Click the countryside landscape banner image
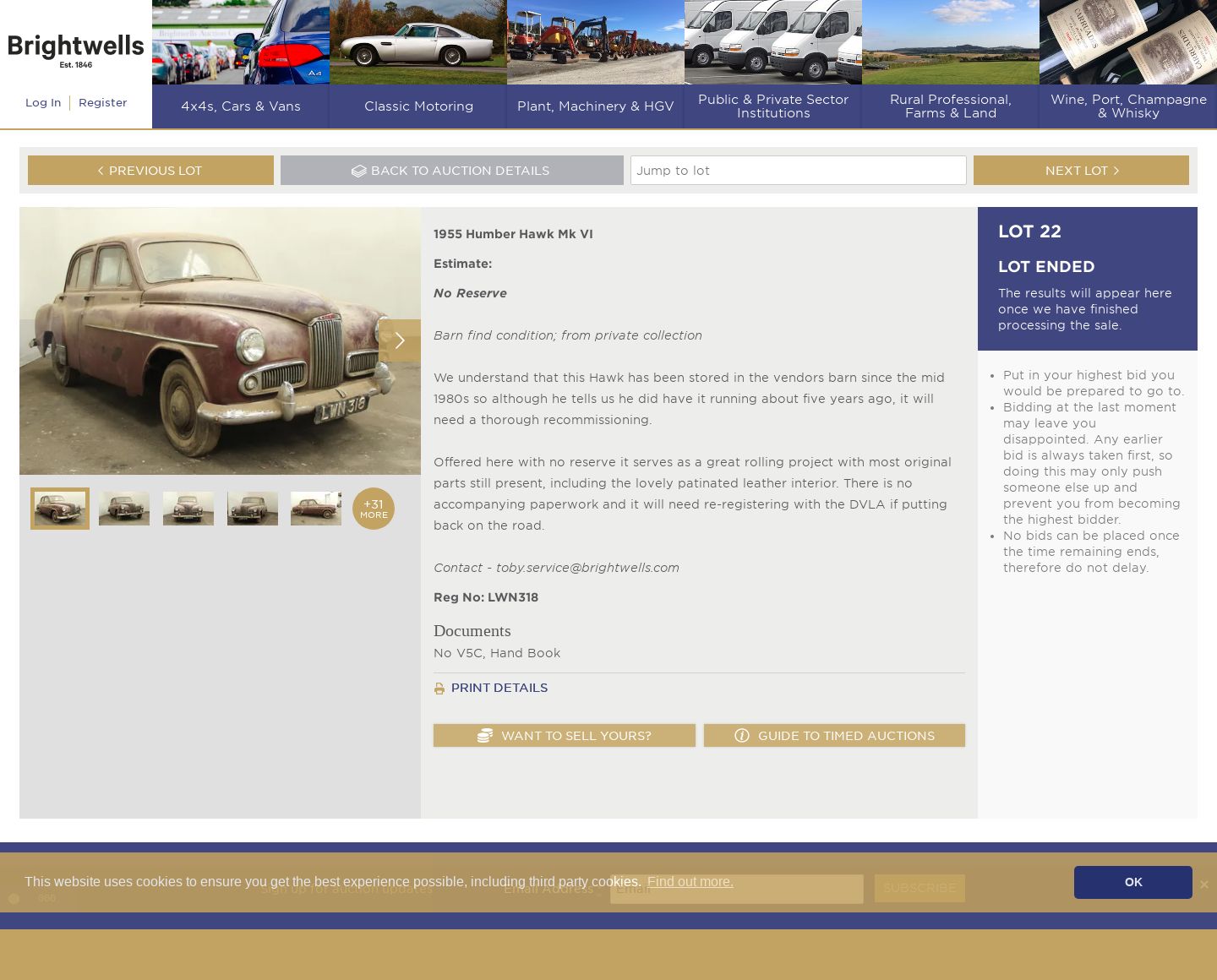 (x=951, y=42)
